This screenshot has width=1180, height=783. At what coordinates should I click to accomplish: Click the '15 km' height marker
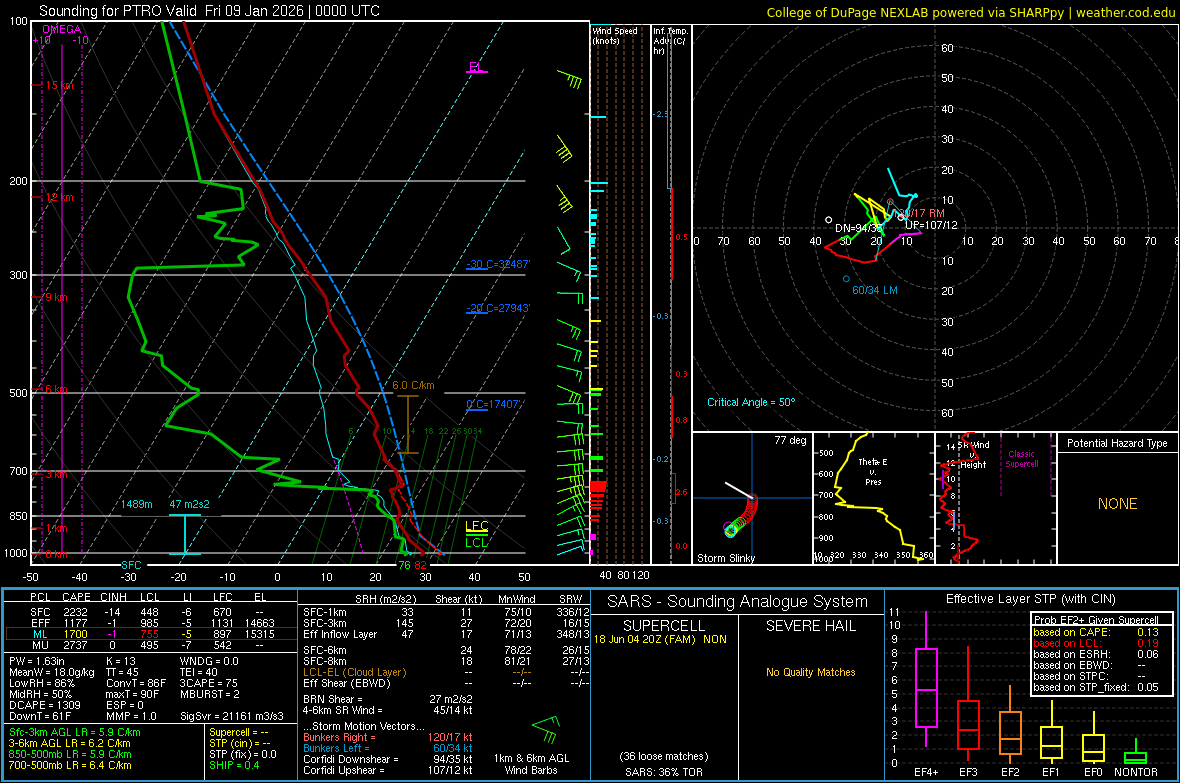pos(59,85)
